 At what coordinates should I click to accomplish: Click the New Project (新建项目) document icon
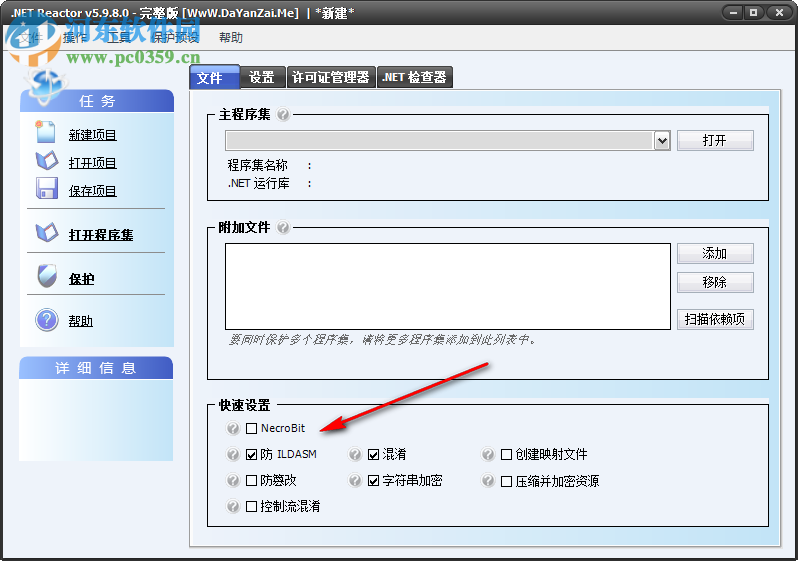(x=45, y=132)
